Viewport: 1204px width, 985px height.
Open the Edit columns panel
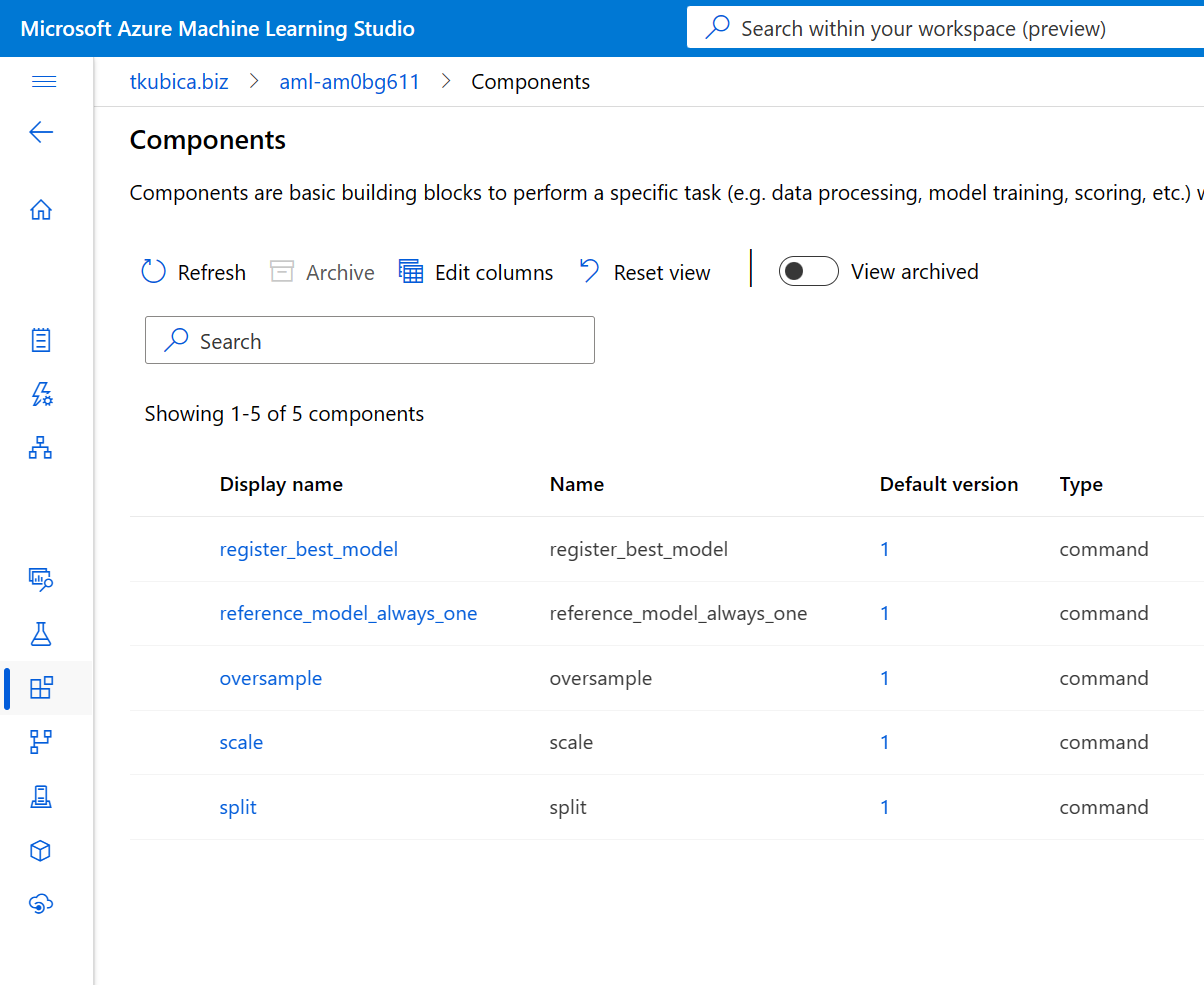pos(476,272)
